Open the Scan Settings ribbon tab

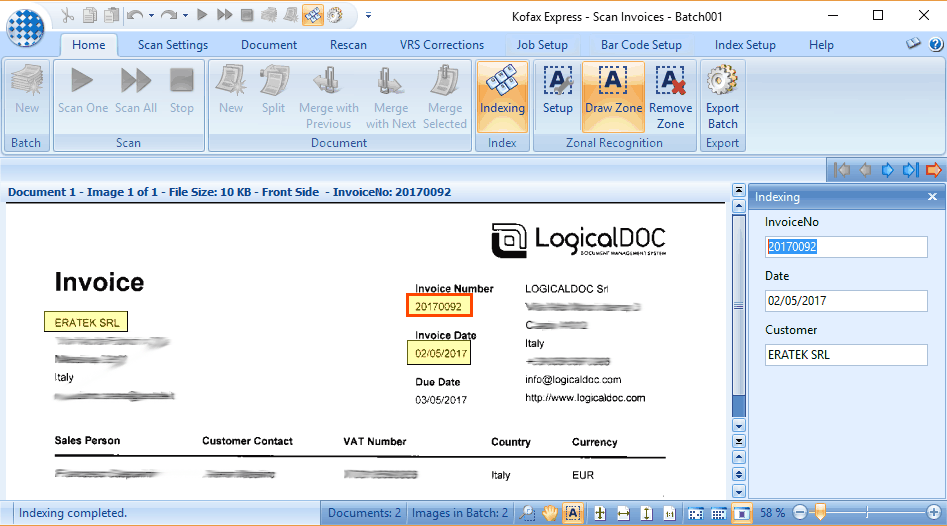(x=173, y=45)
